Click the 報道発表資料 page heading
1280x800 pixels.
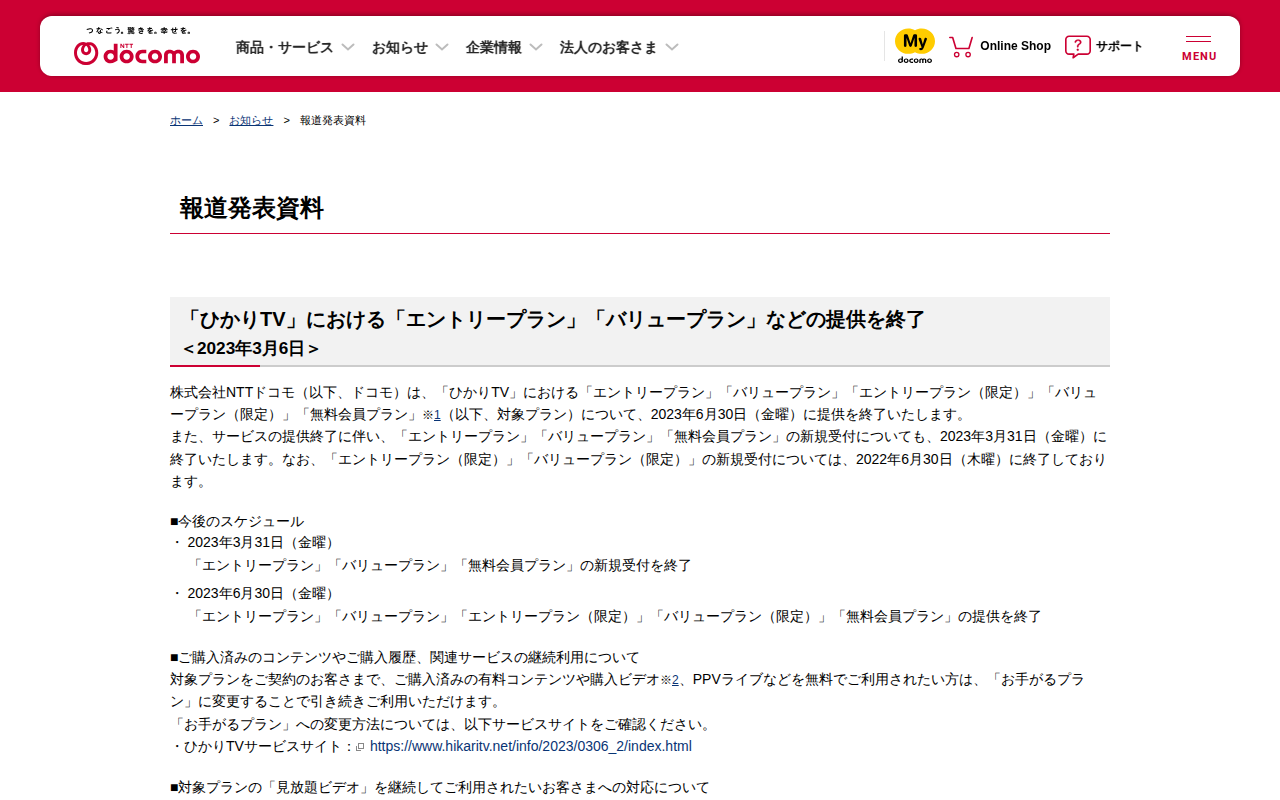click(252, 209)
